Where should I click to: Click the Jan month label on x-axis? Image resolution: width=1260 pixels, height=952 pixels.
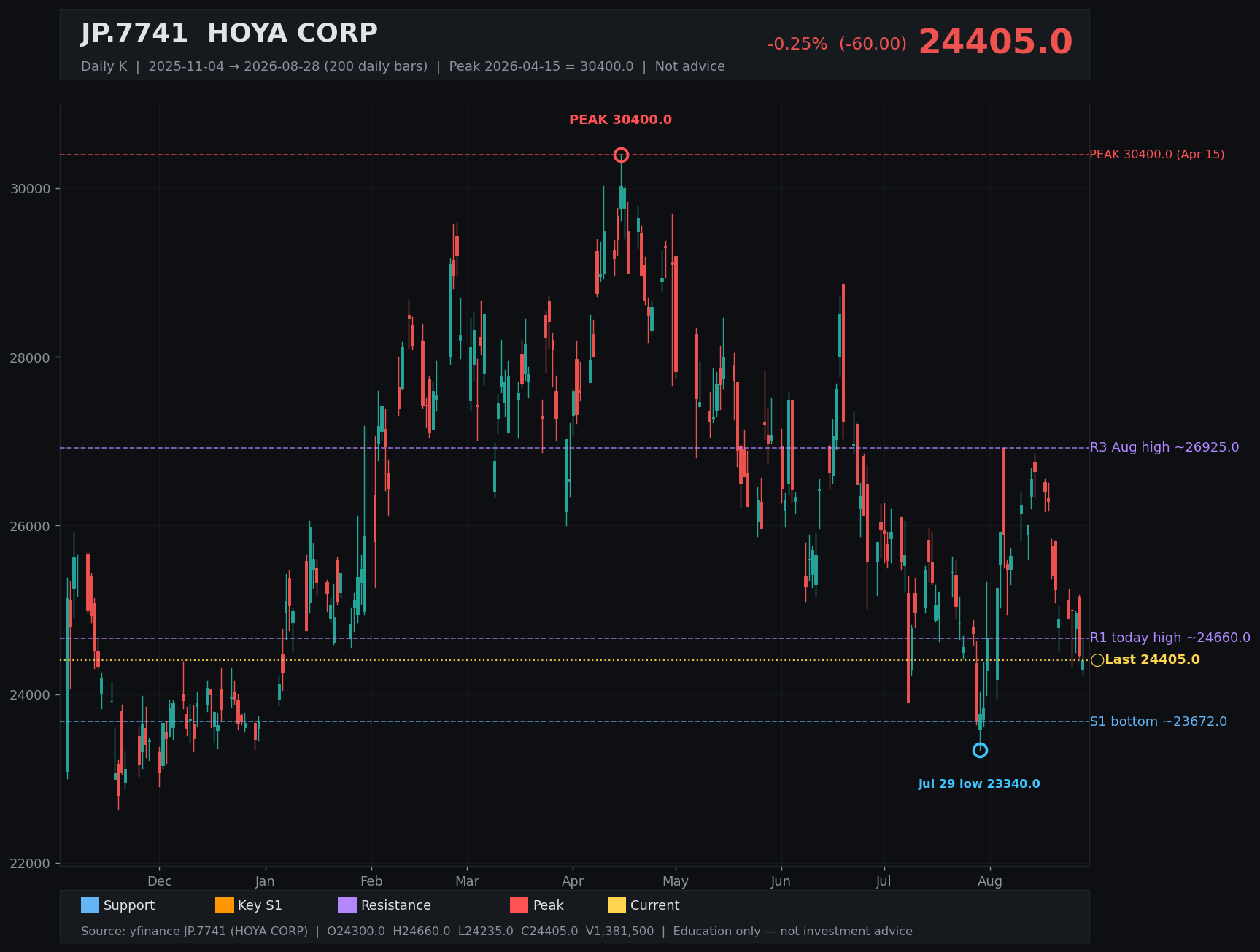[265, 881]
